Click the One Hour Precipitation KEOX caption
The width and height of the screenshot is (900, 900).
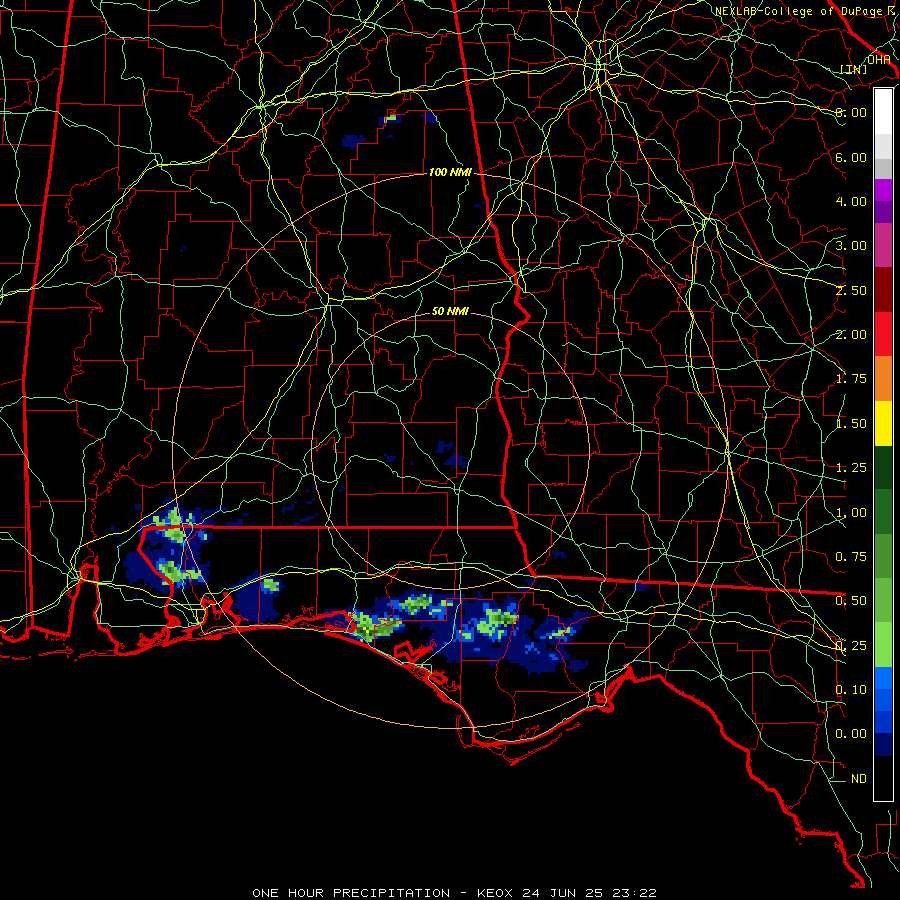454,893
